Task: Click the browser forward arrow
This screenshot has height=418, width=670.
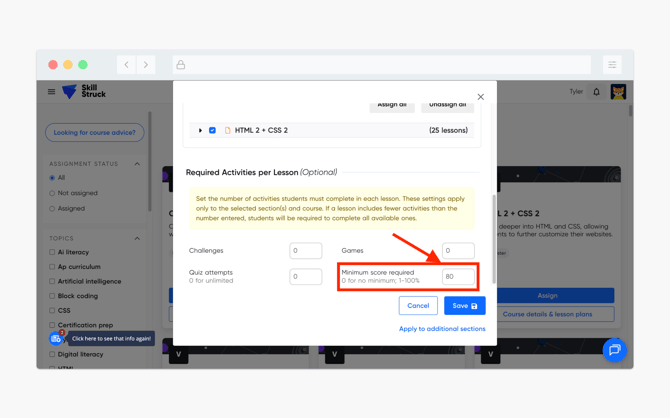Action: [146, 65]
